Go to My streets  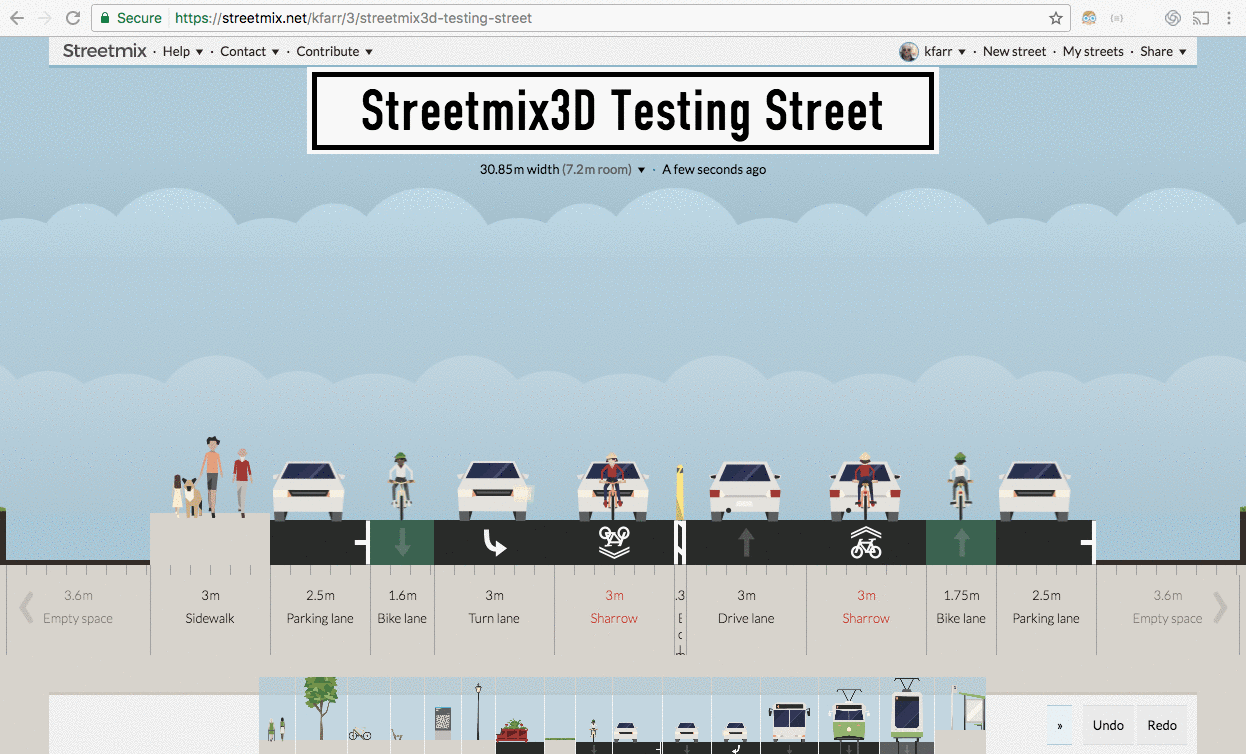point(1093,51)
